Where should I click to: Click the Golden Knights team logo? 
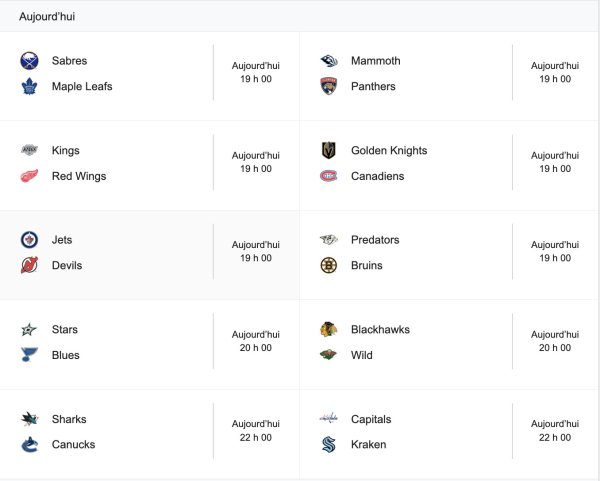(x=329, y=151)
